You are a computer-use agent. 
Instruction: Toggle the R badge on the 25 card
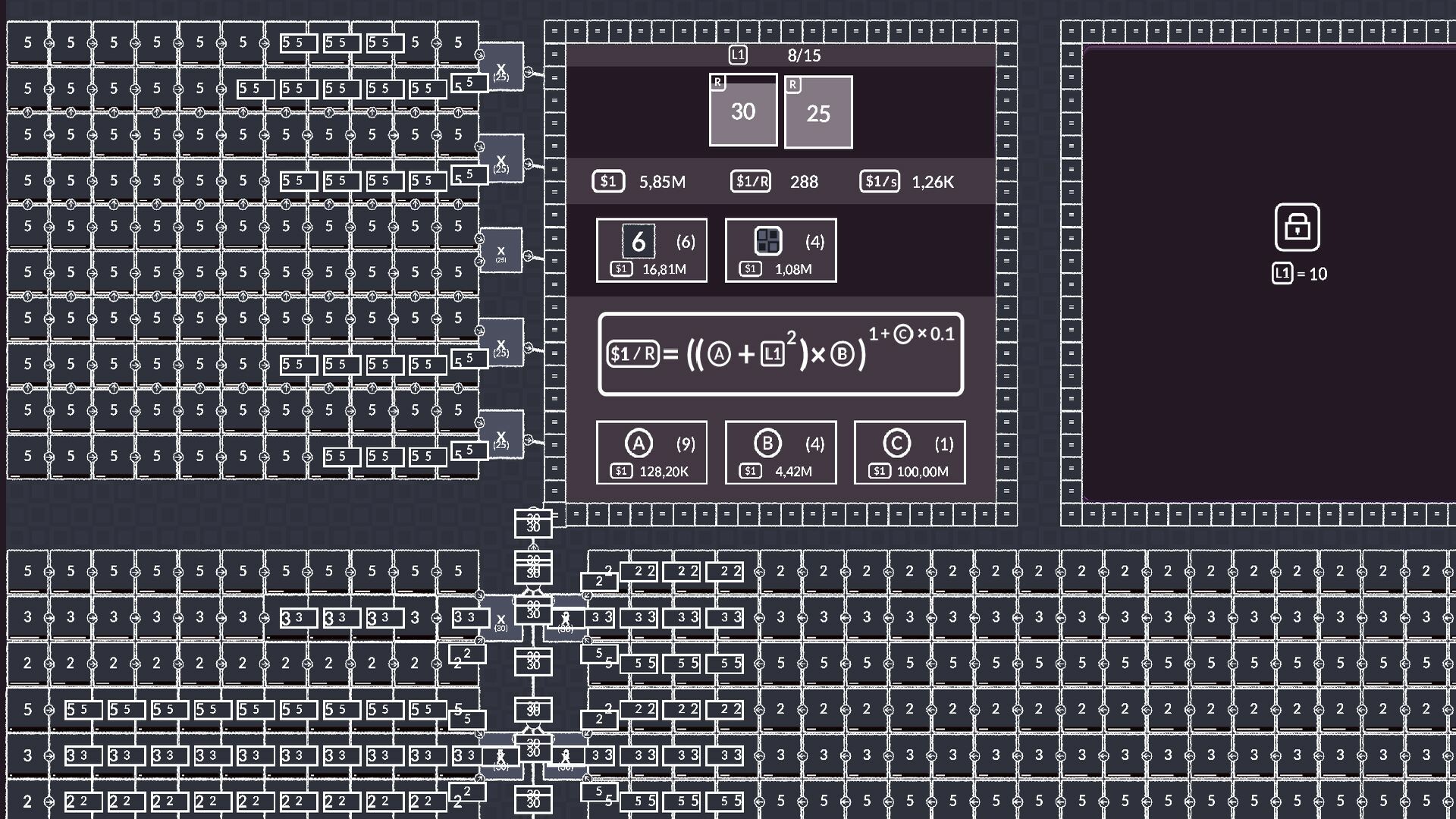coord(793,83)
